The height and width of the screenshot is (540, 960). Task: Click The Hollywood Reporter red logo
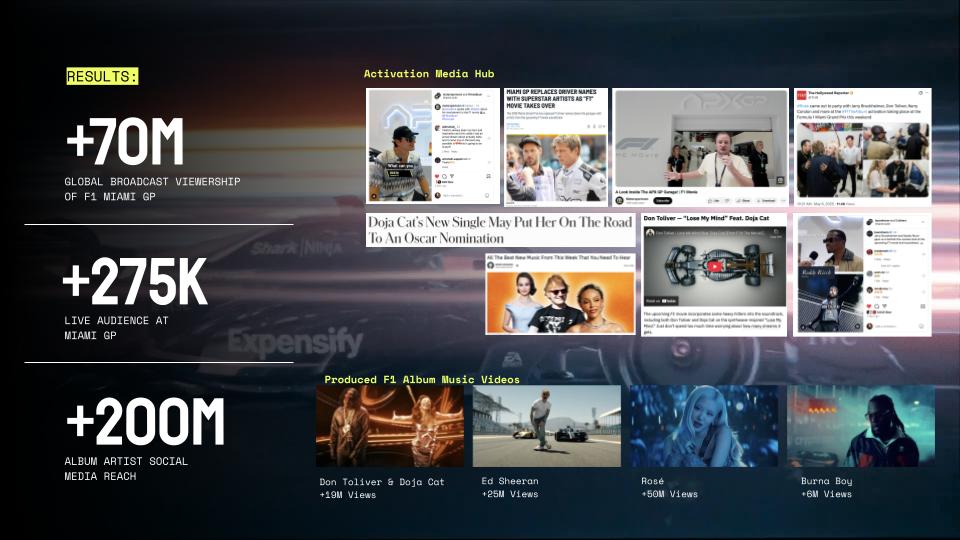pyautogui.click(x=801, y=95)
